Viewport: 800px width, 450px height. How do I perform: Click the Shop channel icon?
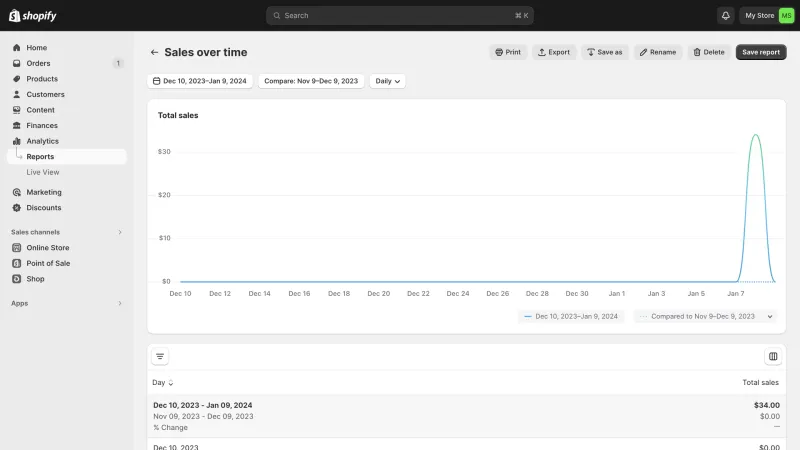pos(16,279)
